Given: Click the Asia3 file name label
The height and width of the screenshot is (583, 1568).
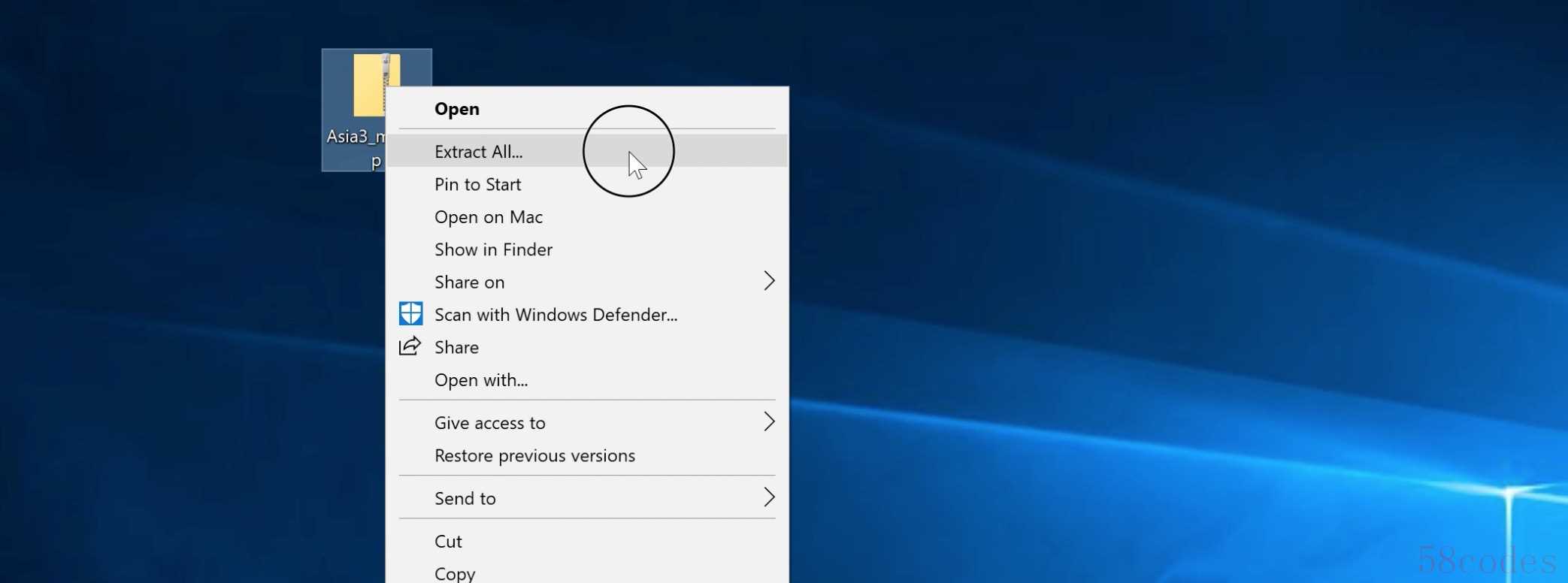Looking at the screenshot, I should pyautogui.click(x=355, y=138).
